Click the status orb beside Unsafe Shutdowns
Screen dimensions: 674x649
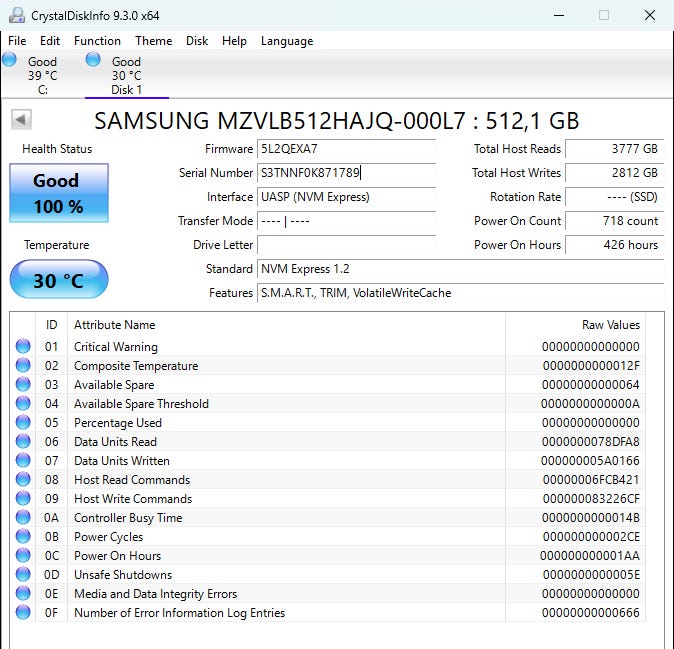(x=23, y=575)
